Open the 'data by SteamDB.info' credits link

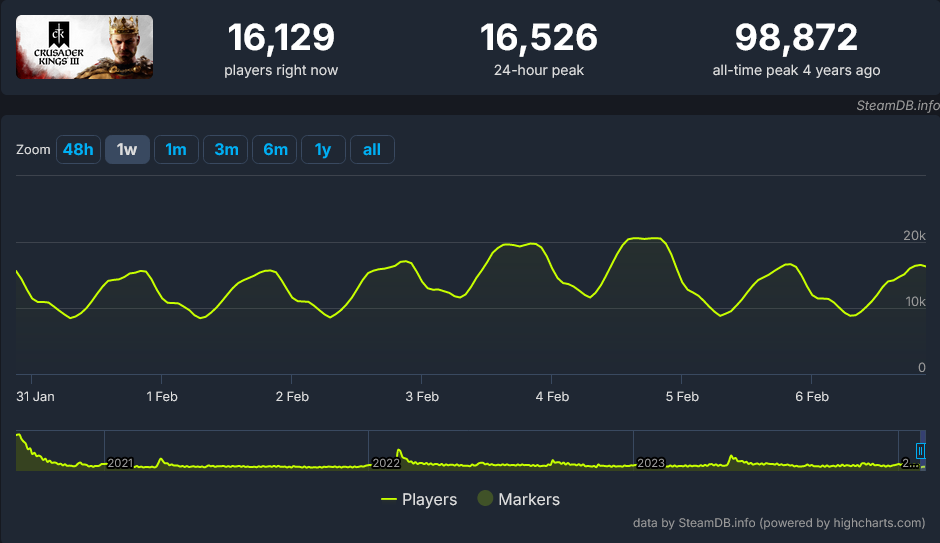(779, 523)
